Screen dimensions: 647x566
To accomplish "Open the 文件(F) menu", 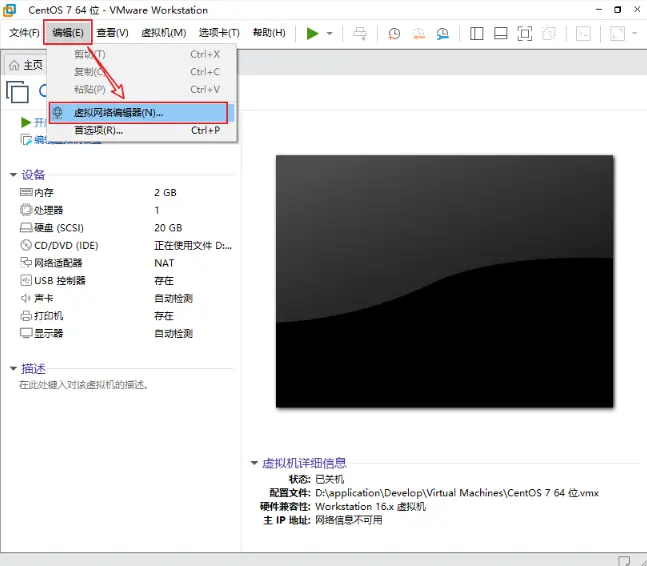I will pos(24,33).
